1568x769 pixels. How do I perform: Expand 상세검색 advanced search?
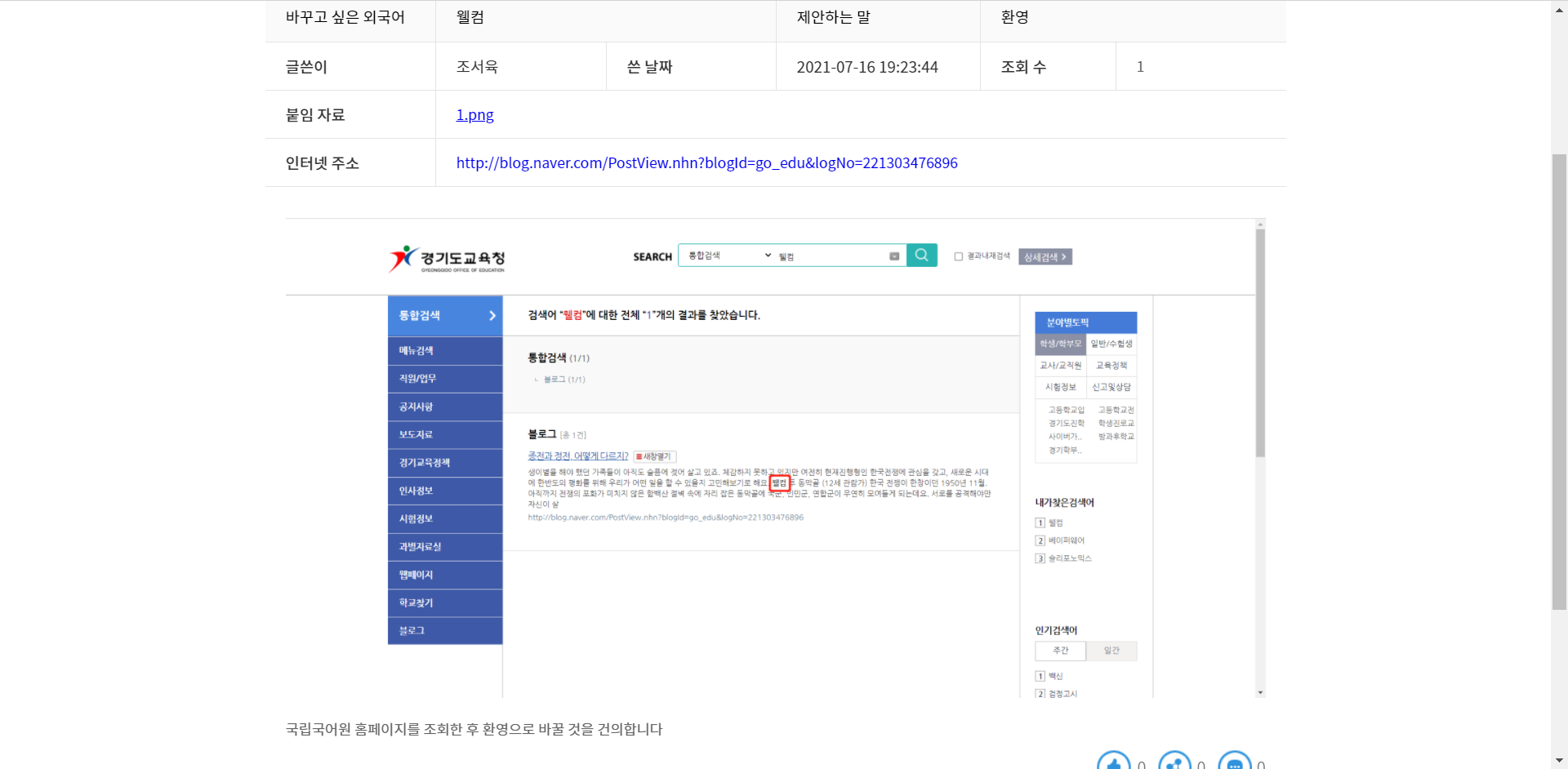(x=1045, y=257)
